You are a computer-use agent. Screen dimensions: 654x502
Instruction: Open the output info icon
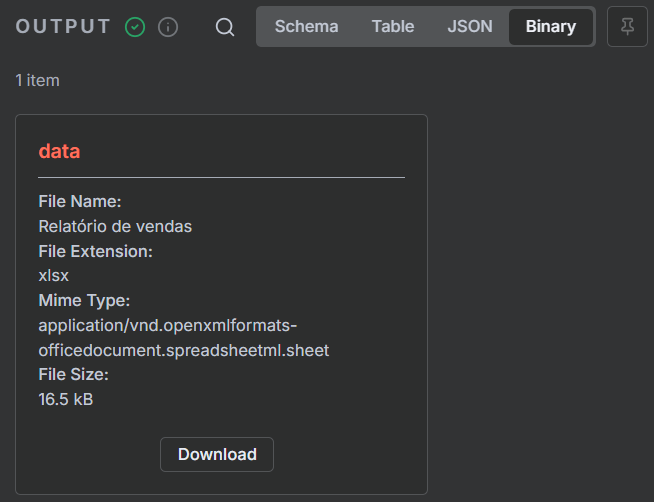[x=168, y=27]
